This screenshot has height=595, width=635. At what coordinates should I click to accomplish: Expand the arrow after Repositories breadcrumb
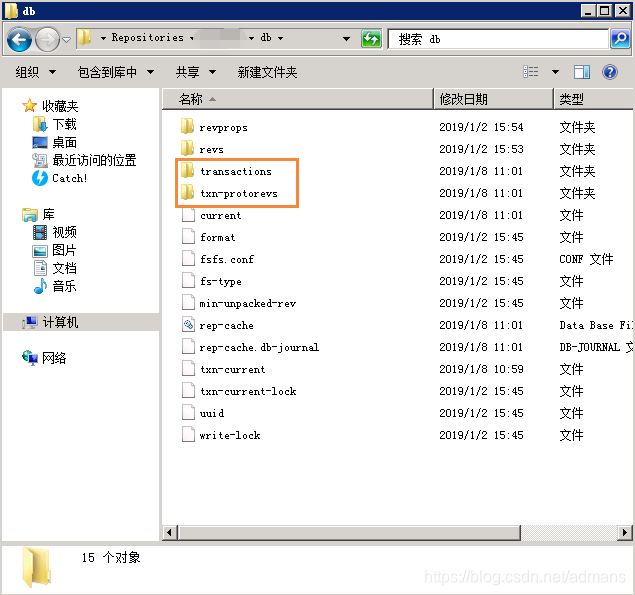[x=192, y=38]
